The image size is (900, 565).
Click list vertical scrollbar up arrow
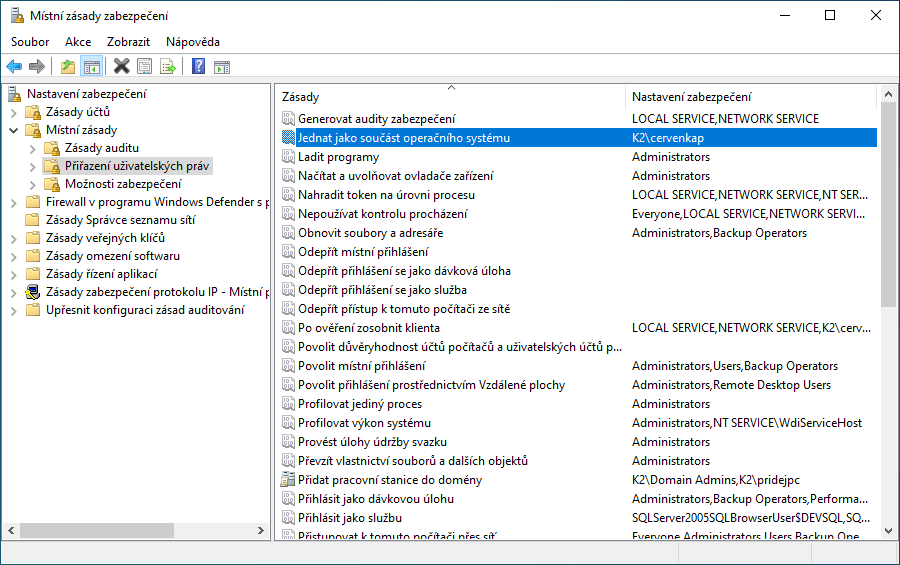pos(887,94)
